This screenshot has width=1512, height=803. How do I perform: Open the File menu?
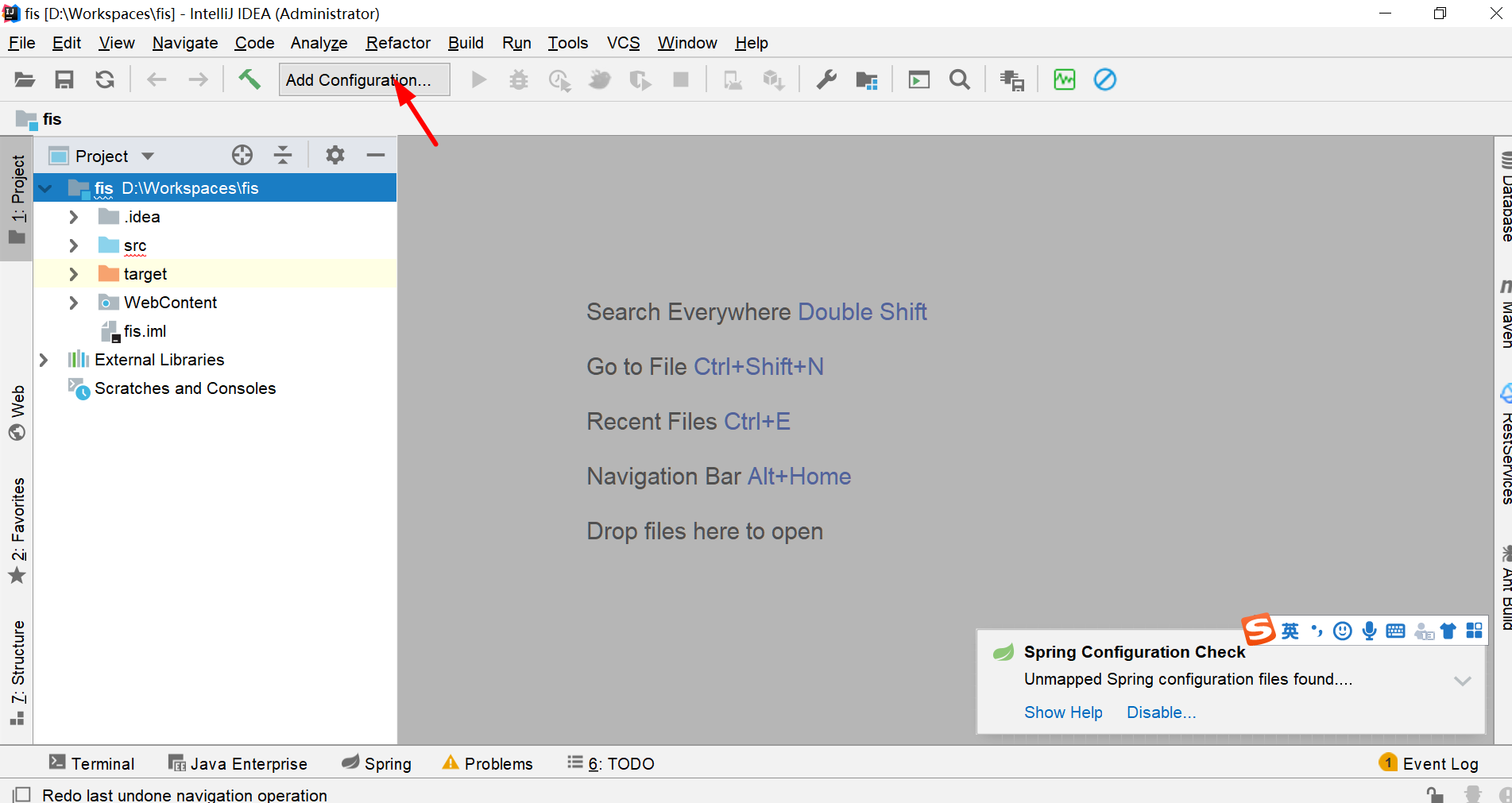[x=21, y=43]
